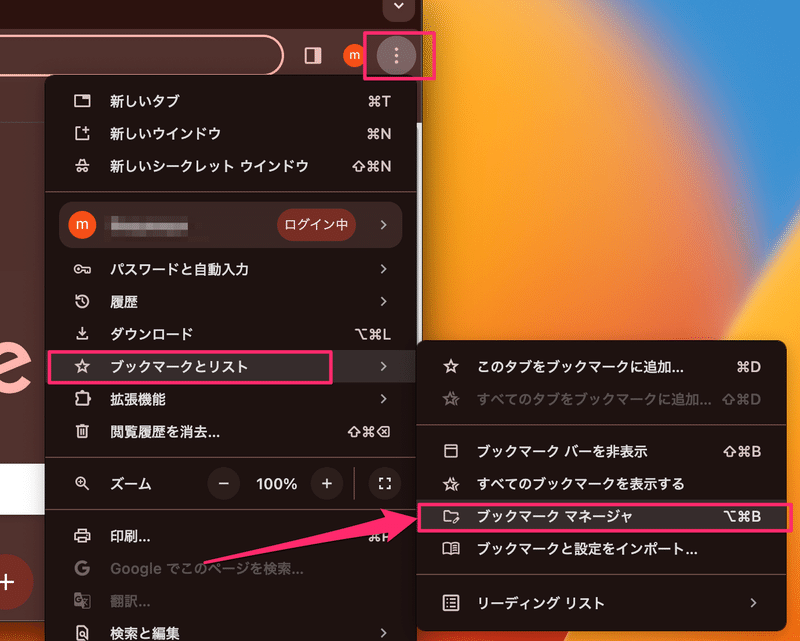This screenshot has width=800, height=641.
Task: Select the new window icon
Action: point(82,134)
